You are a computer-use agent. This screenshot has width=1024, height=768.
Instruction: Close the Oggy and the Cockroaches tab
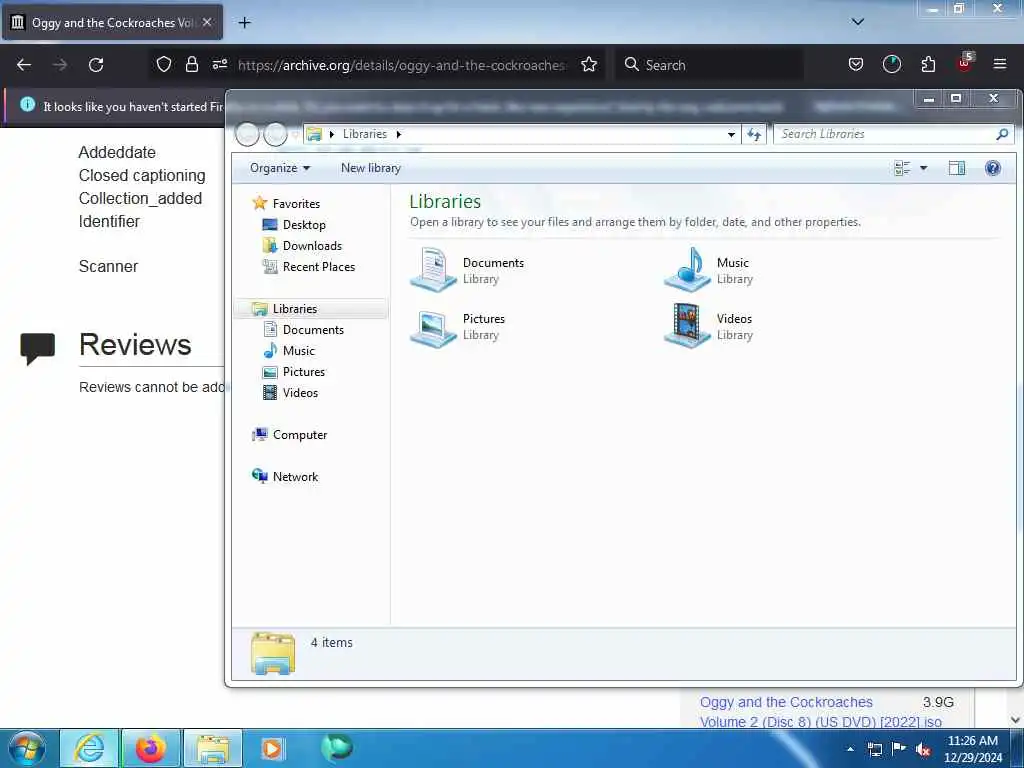(x=207, y=22)
